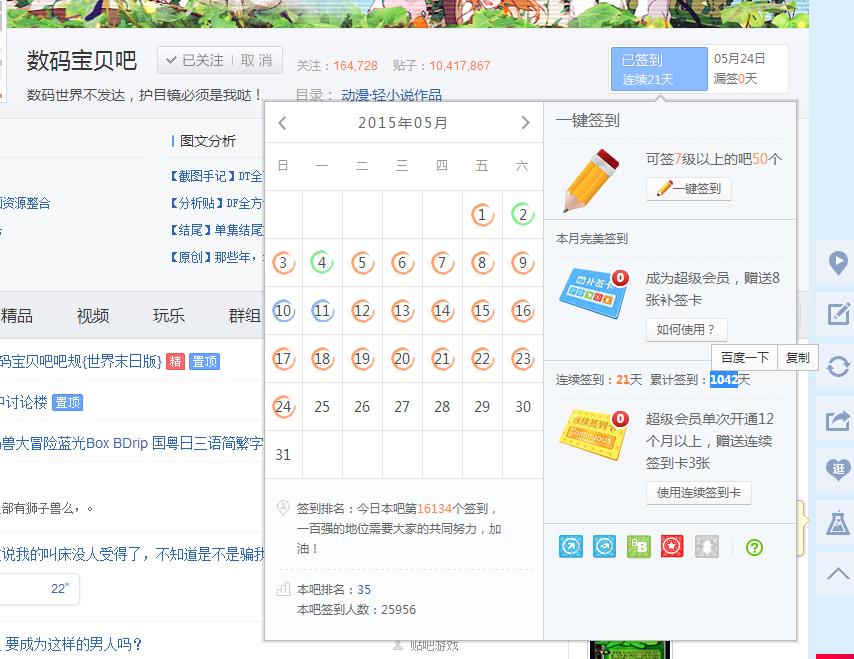Click the share sidebar icon
854x659 pixels.
[838, 420]
